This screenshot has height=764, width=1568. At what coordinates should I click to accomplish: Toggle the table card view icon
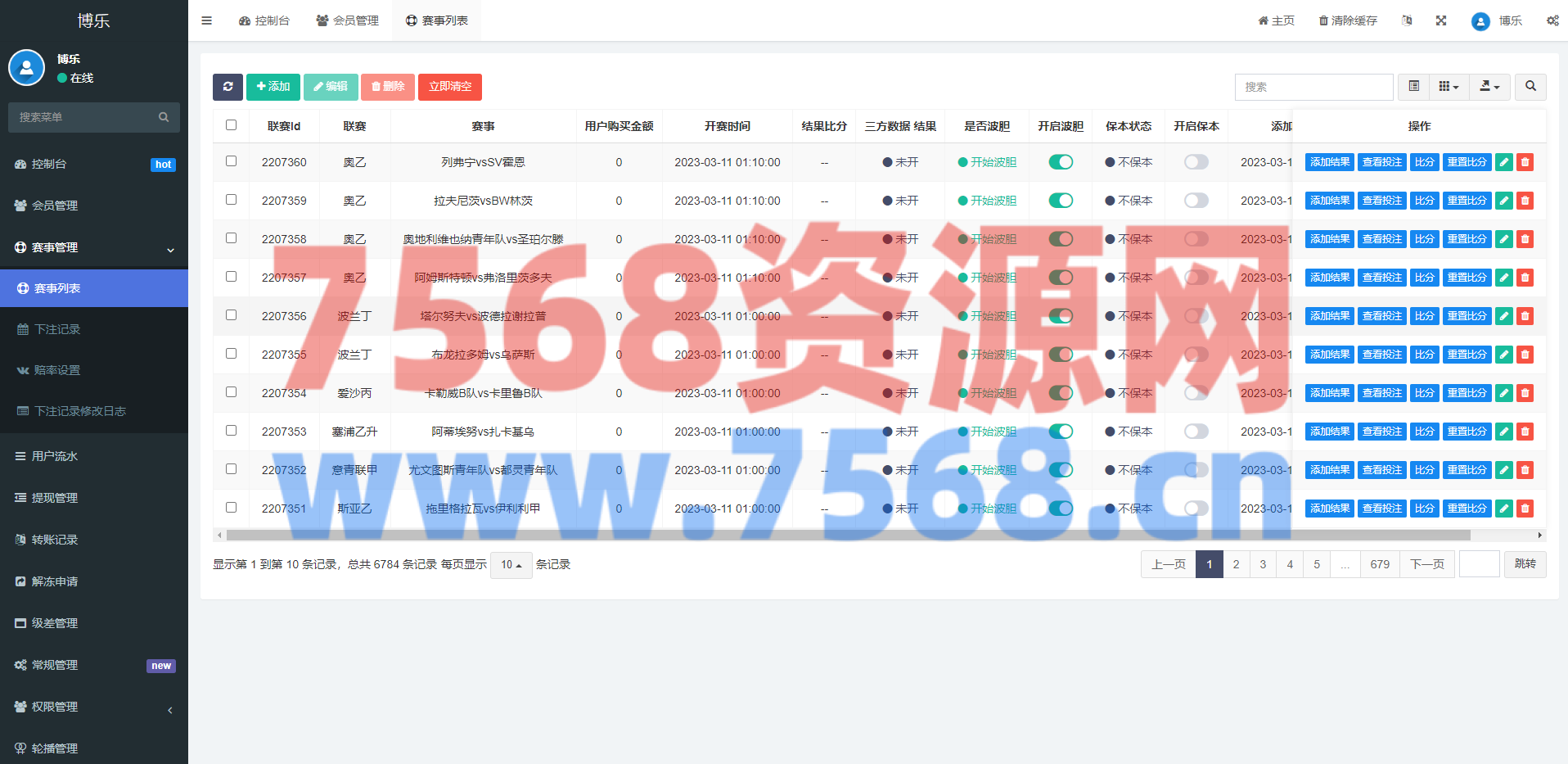coord(1413,87)
